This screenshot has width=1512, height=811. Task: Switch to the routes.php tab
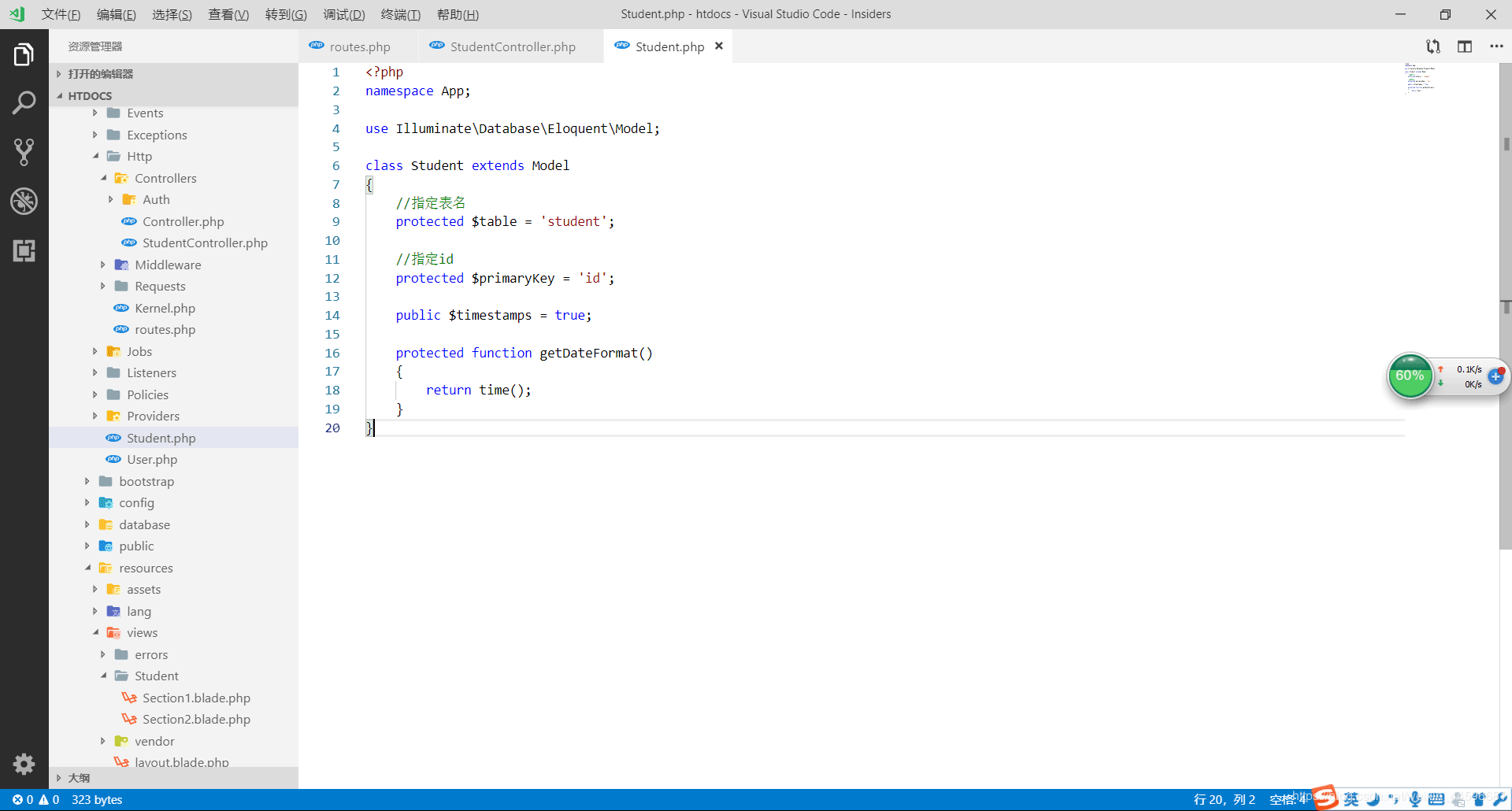click(359, 46)
